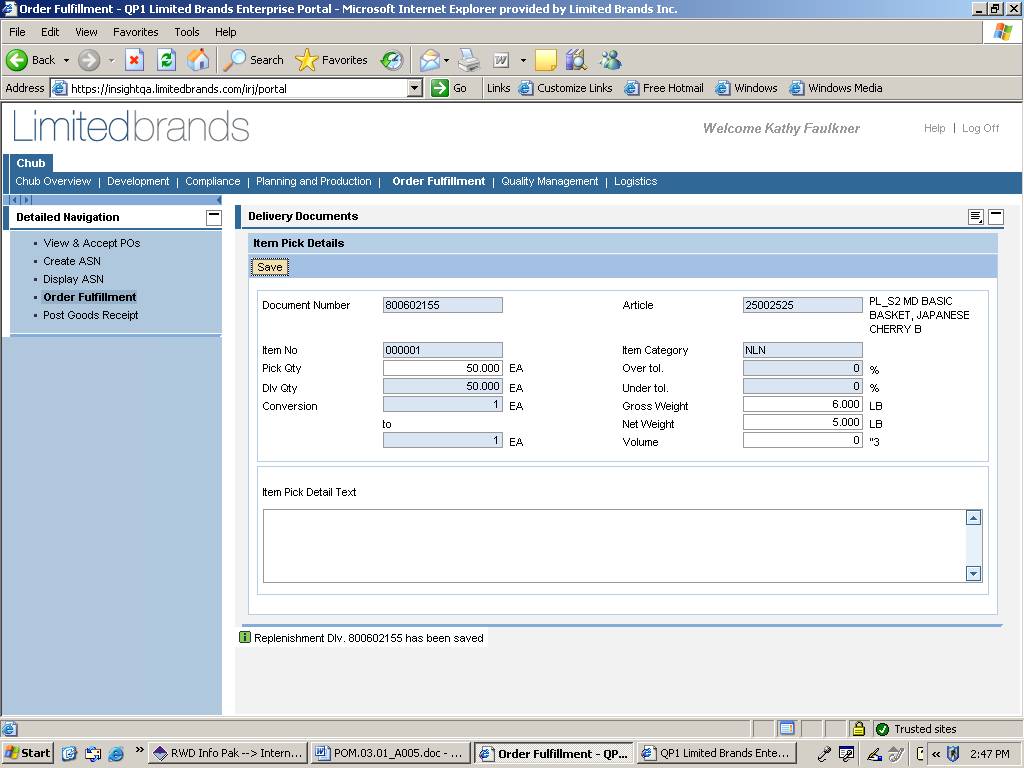
Task: Click the browser Forward arrow icon
Action: click(89, 60)
